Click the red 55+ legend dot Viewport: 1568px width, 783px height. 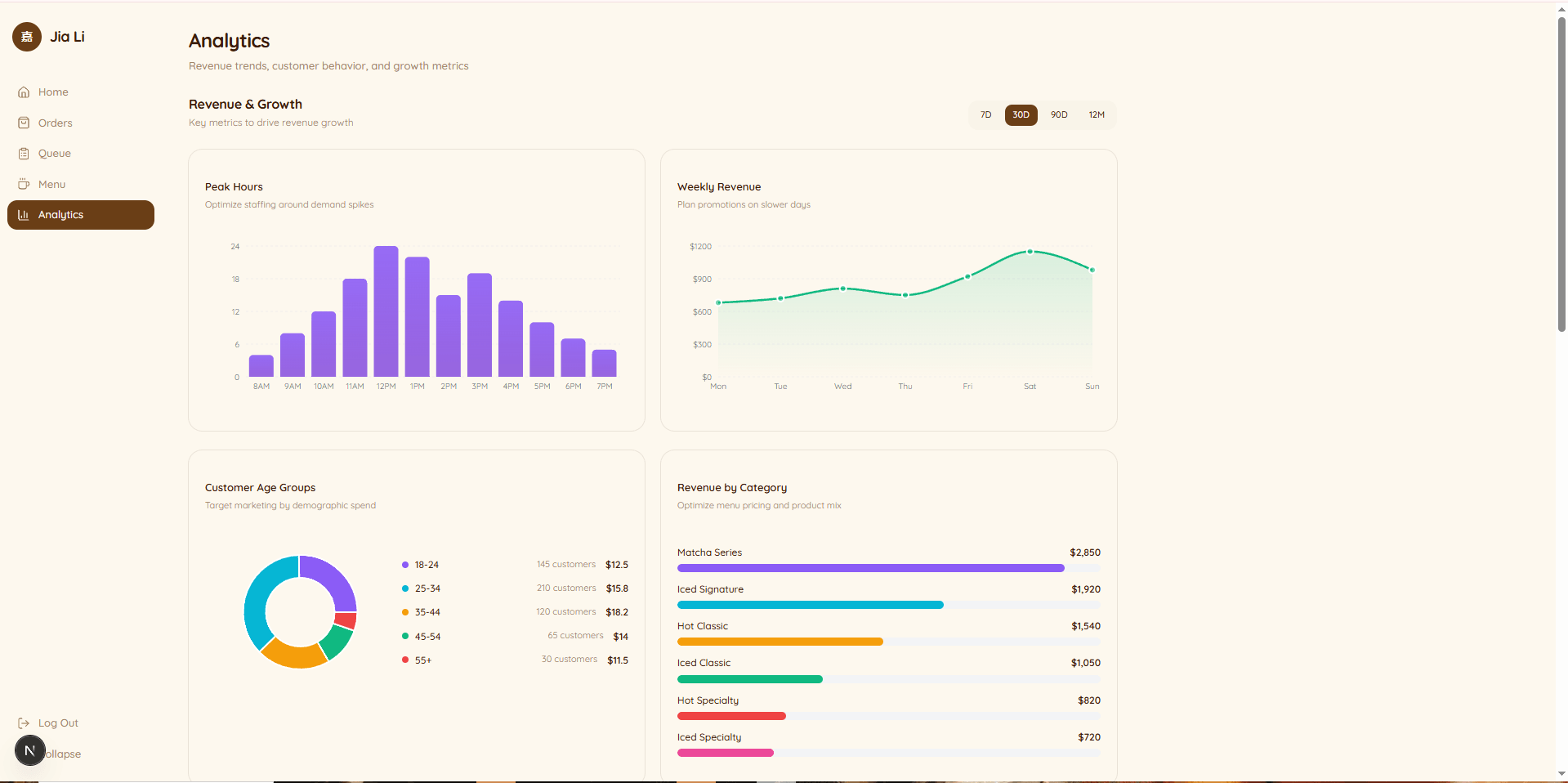pos(405,660)
